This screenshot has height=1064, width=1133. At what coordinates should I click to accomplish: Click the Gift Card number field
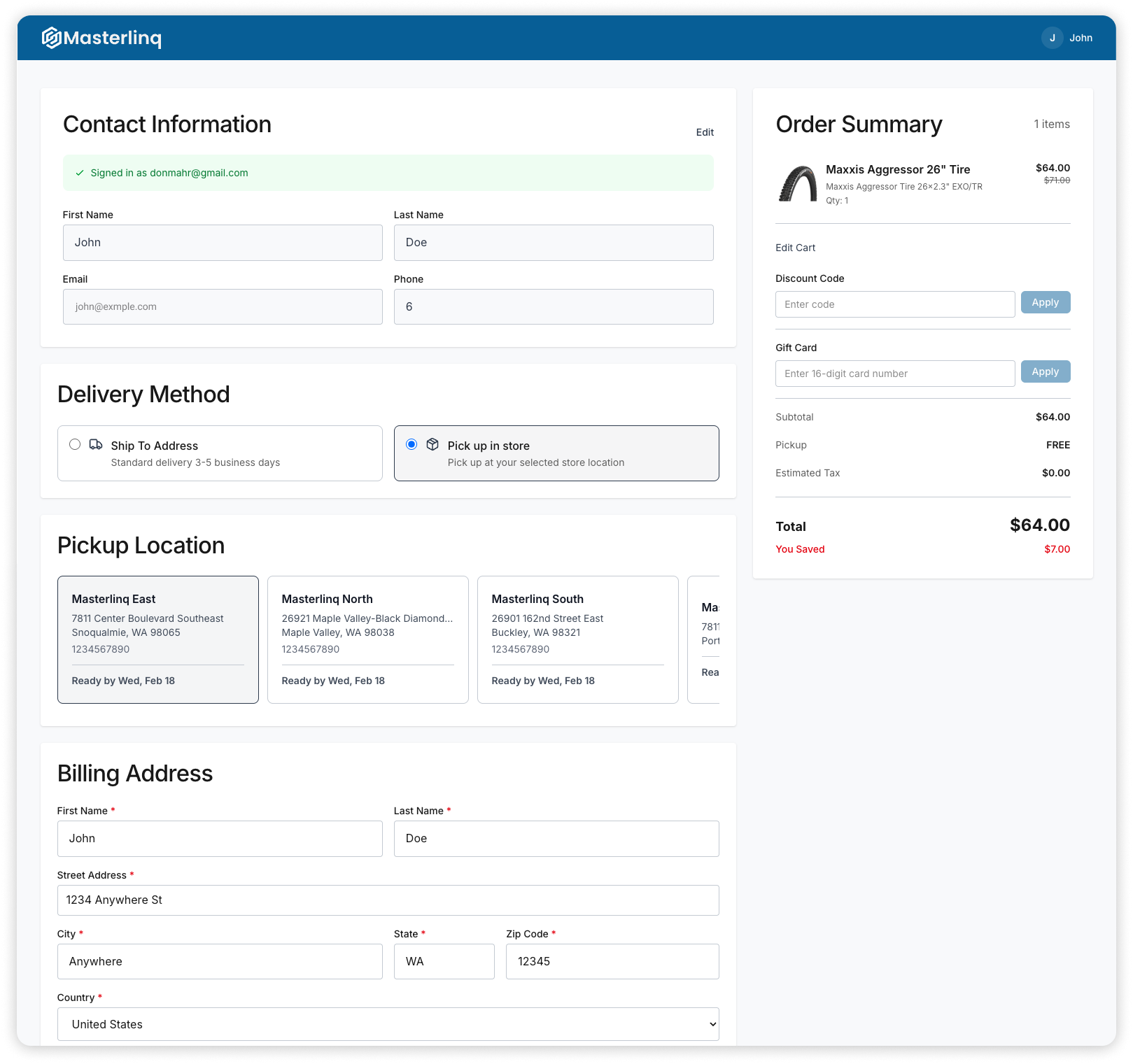tap(895, 373)
